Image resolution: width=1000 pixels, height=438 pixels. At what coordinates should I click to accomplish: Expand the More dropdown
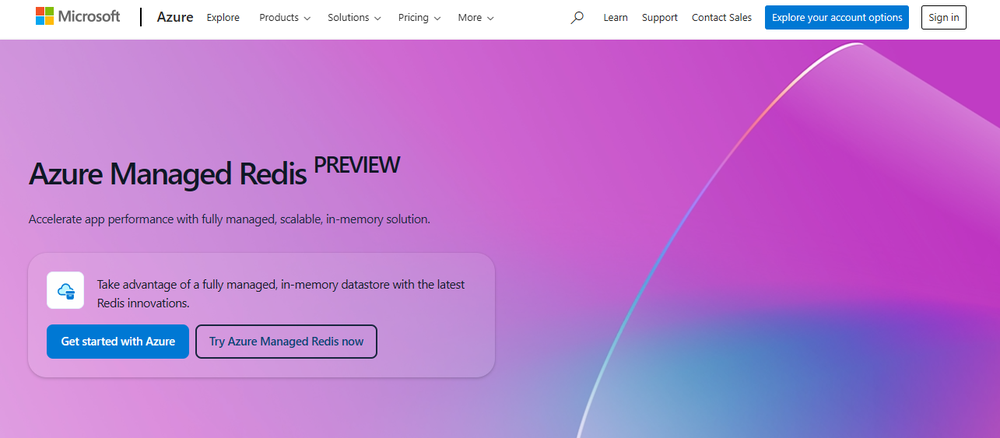click(x=476, y=17)
